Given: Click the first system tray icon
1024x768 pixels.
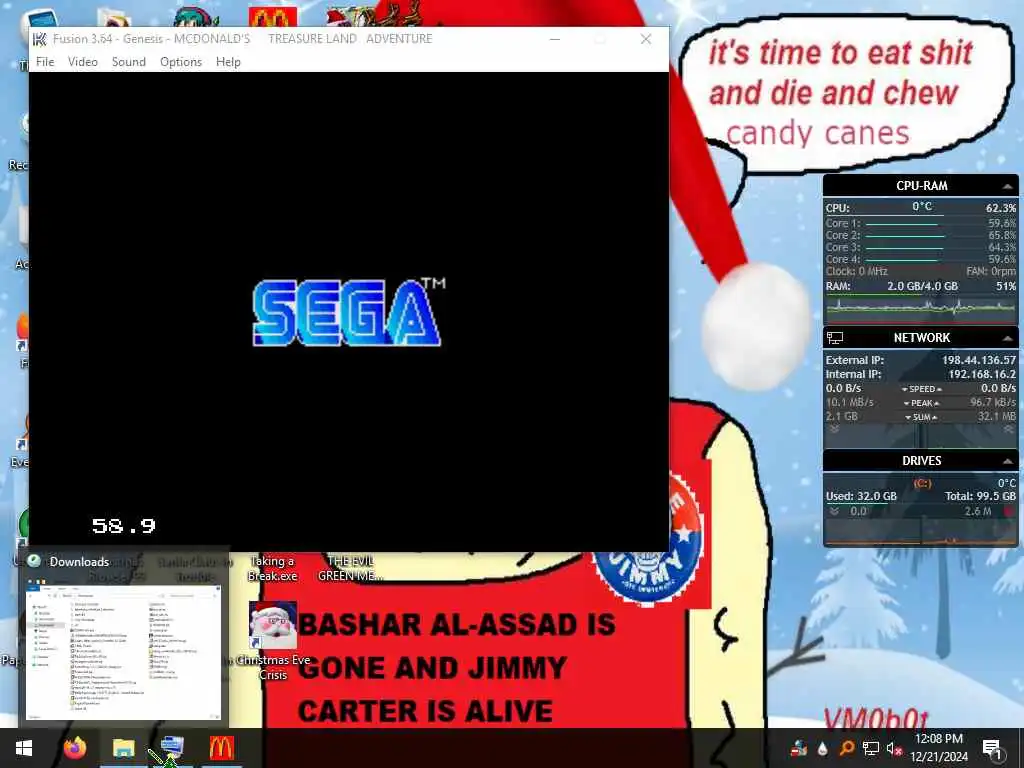Looking at the screenshot, I should 798,748.
